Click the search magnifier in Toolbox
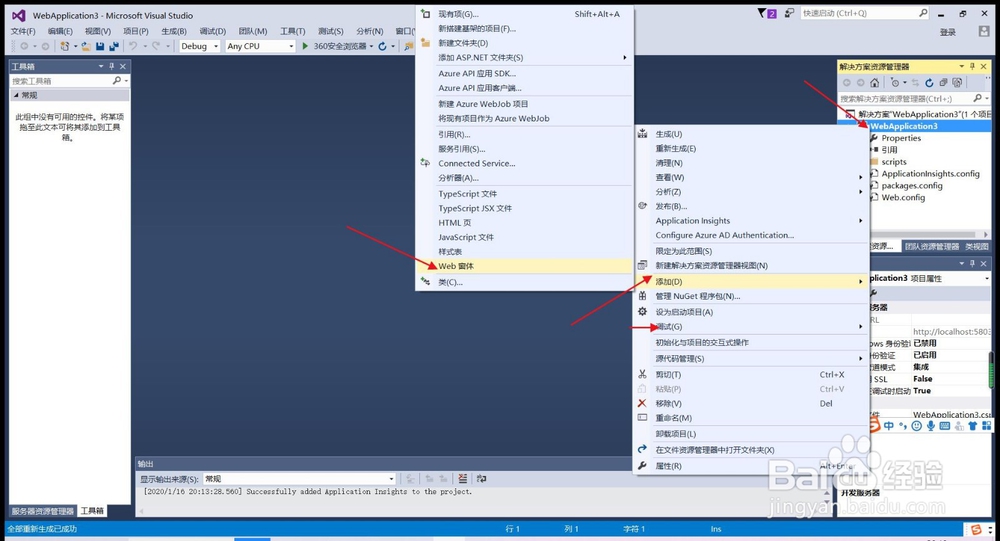Viewport: 1000px width, 541px height. (x=117, y=80)
